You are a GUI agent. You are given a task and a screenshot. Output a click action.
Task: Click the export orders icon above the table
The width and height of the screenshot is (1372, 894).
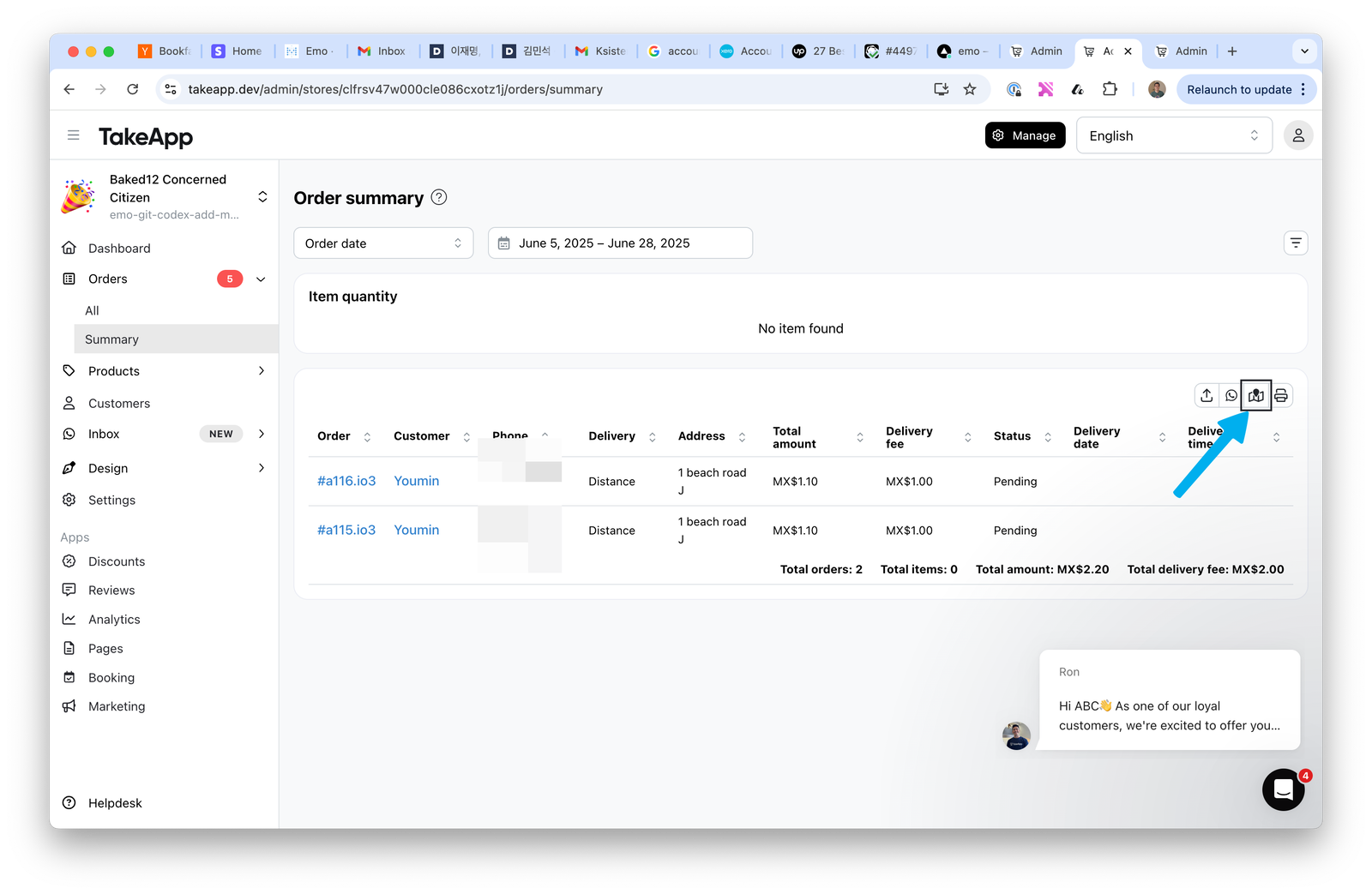click(x=1207, y=395)
